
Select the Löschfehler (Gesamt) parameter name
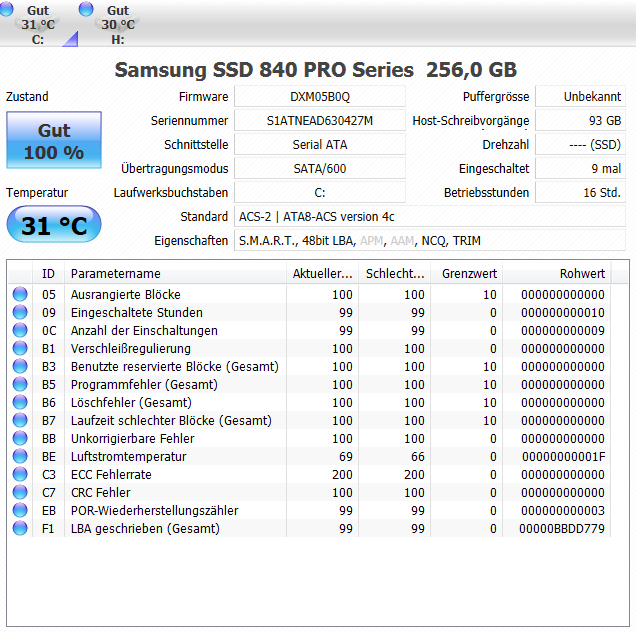131,402
